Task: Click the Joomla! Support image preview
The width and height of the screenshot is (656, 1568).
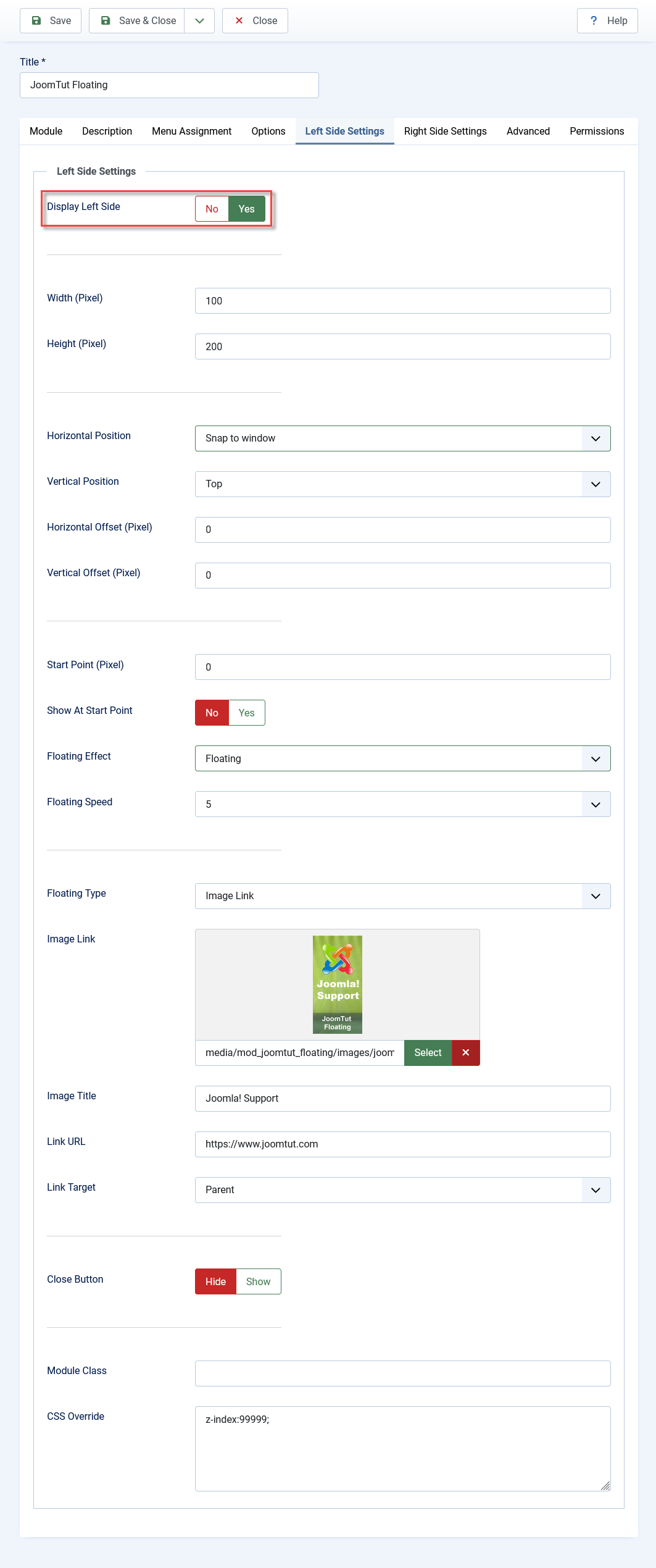Action: pyautogui.click(x=338, y=984)
